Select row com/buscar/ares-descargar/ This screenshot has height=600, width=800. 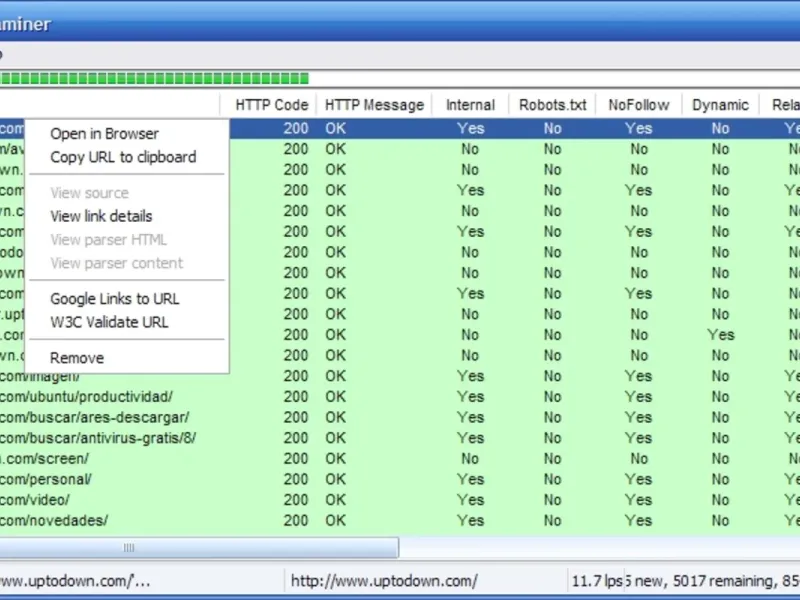coord(400,417)
